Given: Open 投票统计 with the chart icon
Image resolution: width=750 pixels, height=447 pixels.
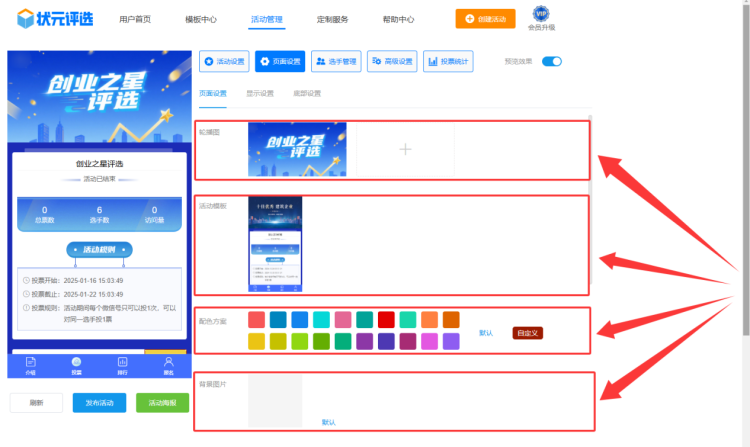Looking at the screenshot, I should pos(448,61).
